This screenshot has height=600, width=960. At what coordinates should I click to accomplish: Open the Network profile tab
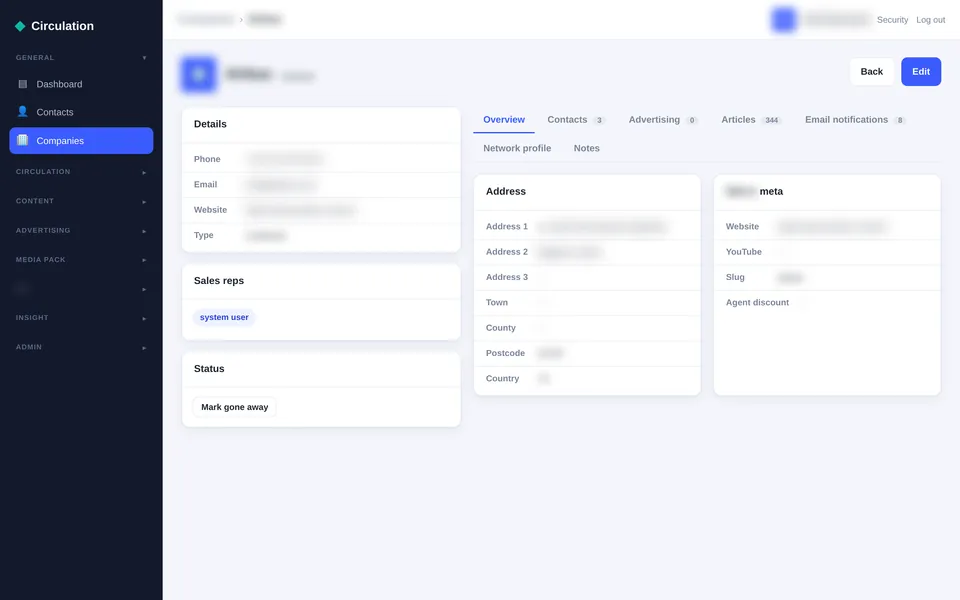pos(517,148)
